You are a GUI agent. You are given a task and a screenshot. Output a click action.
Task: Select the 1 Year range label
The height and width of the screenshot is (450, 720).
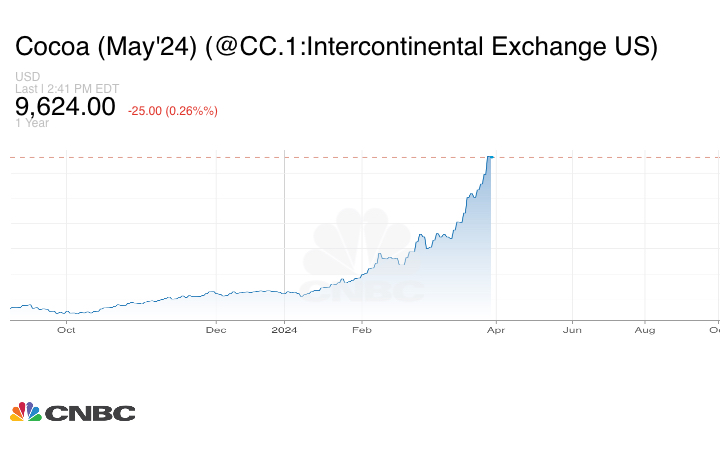pos(32,124)
